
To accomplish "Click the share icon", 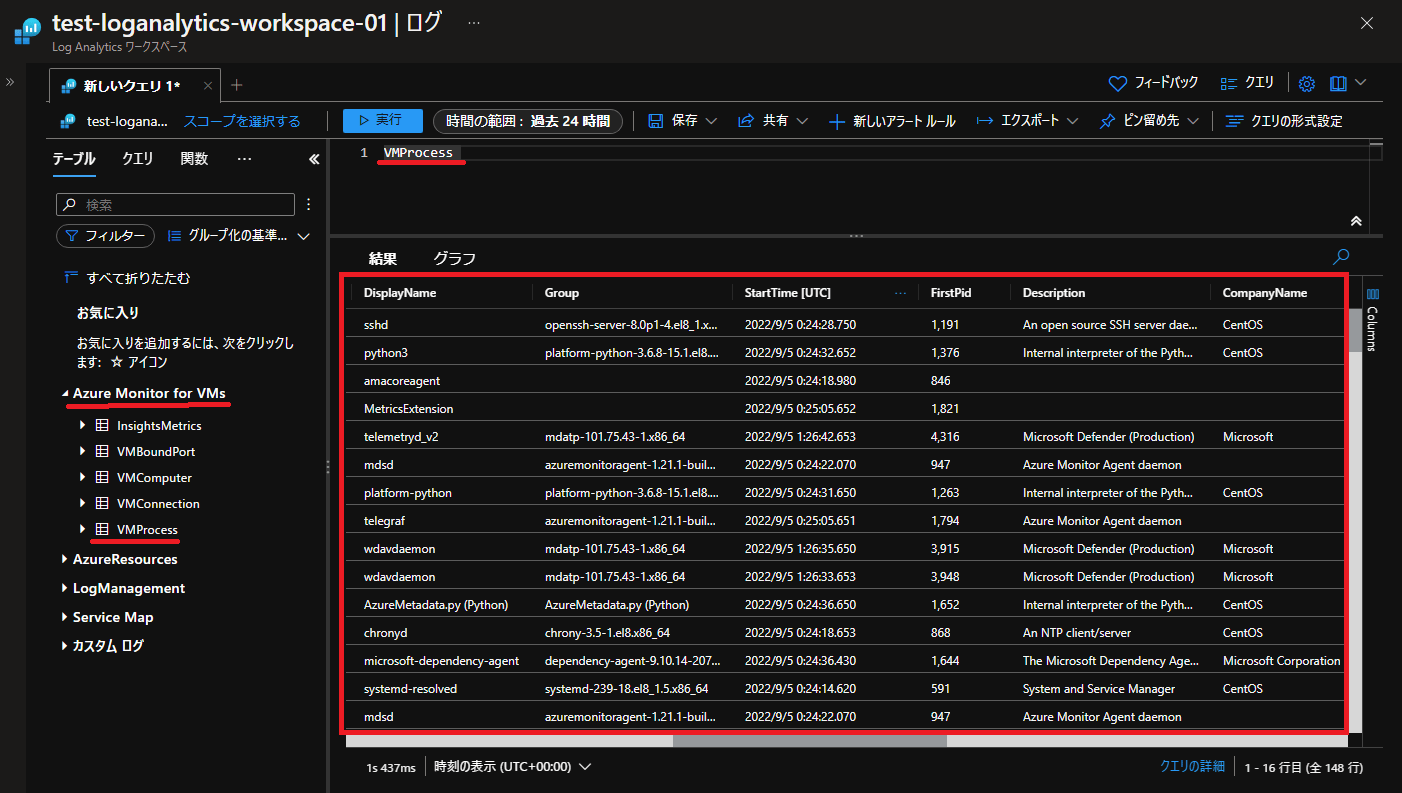I will tap(746, 121).
